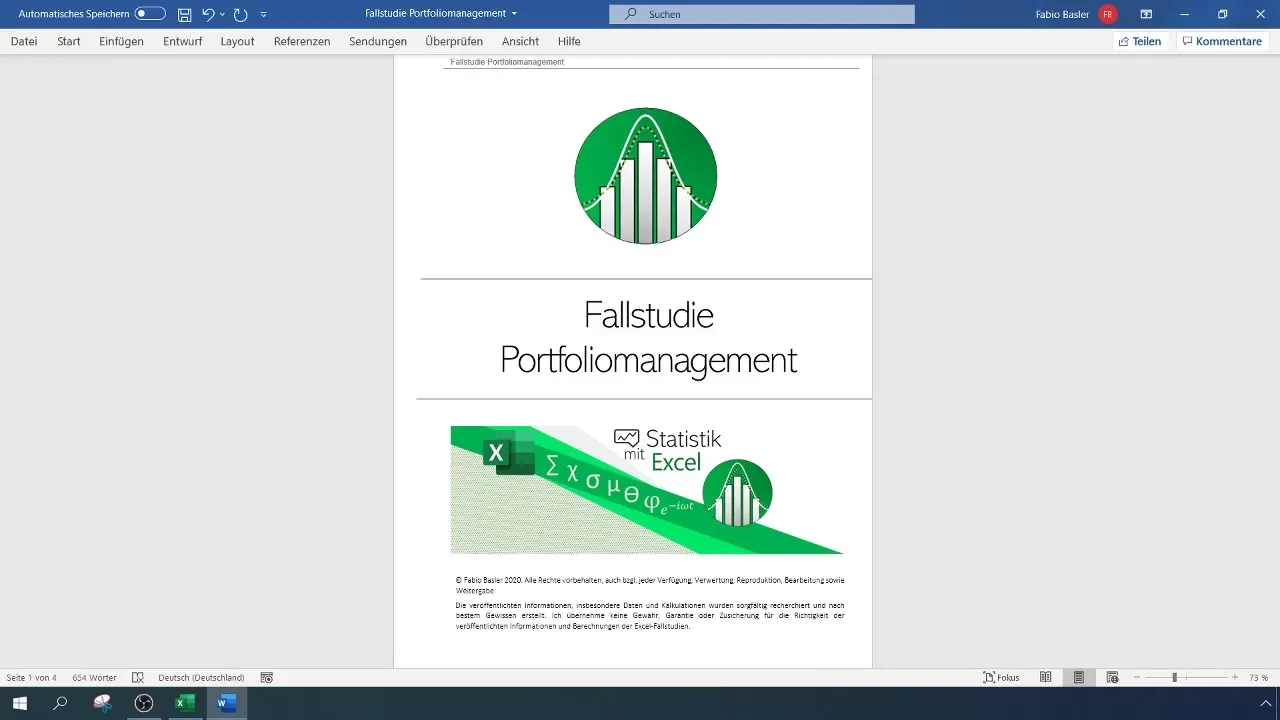Open the Einfügen ribbon tab
Screen dimensions: 1280x720
tap(122, 41)
